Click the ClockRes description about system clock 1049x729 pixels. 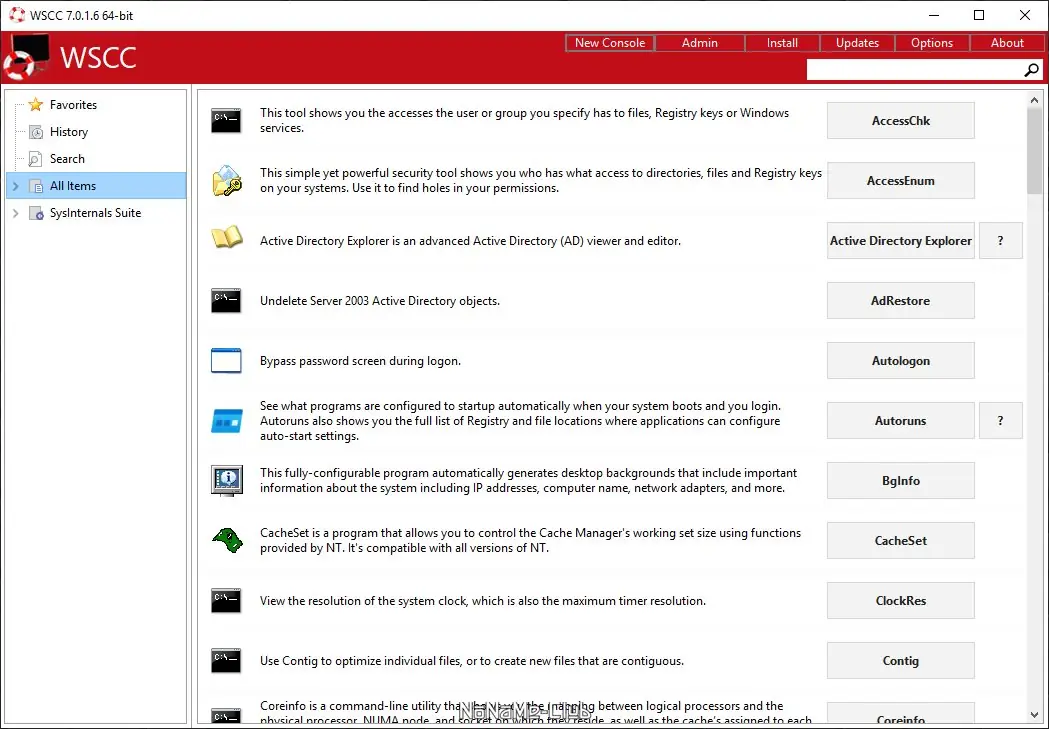click(x=482, y=601)
